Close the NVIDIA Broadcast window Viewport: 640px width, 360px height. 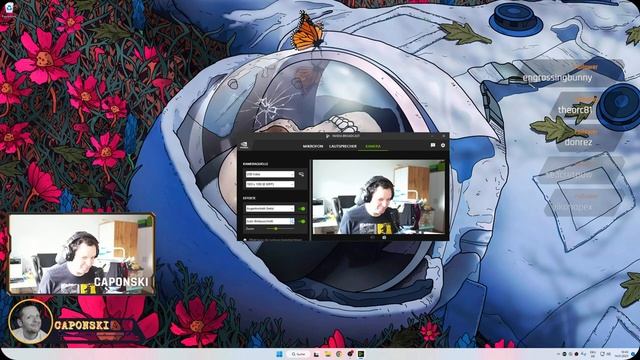pyautogui.click(x=444, y=136)
